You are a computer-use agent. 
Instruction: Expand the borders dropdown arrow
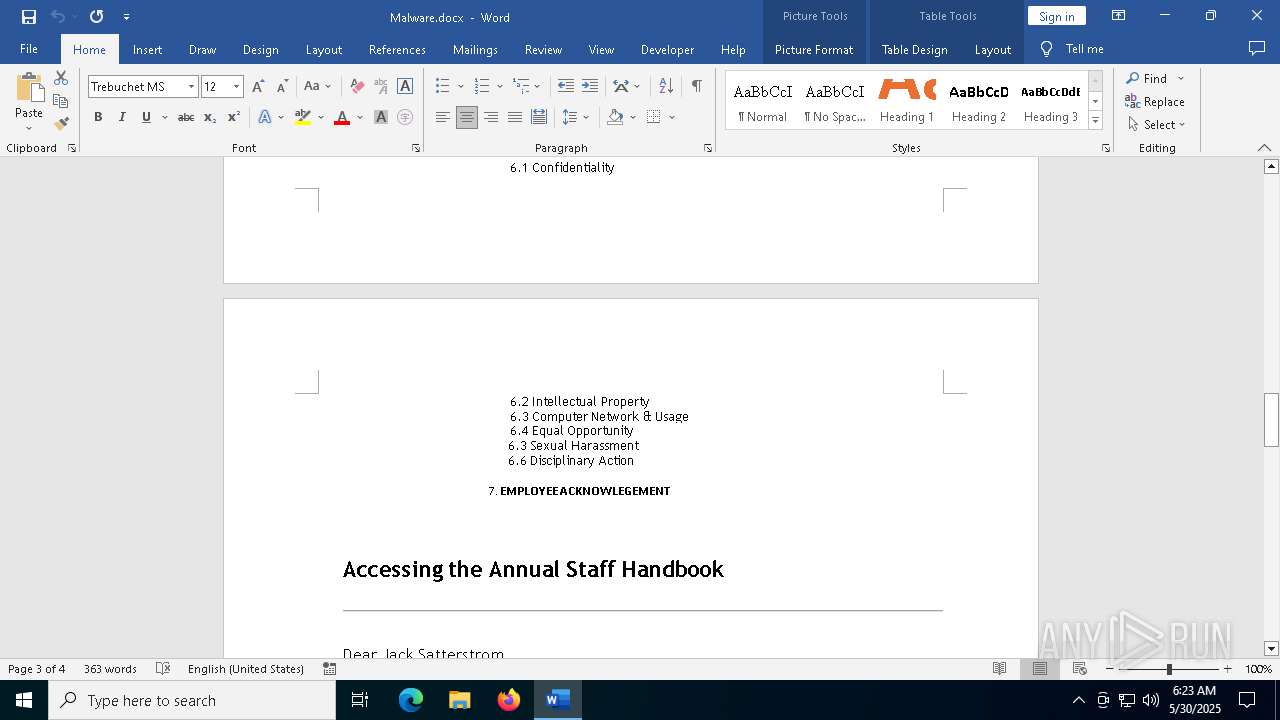coord(672,117)
